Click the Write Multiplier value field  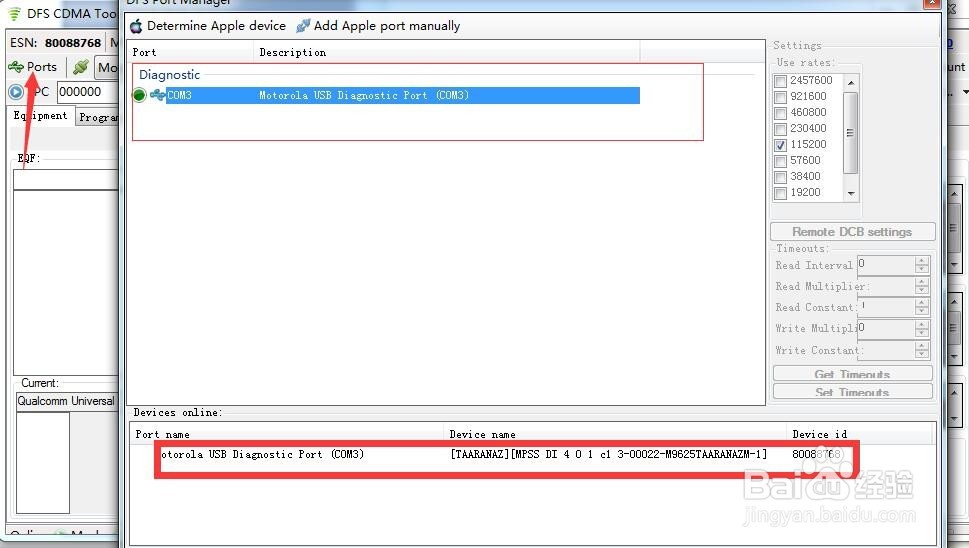coord(886,329)
